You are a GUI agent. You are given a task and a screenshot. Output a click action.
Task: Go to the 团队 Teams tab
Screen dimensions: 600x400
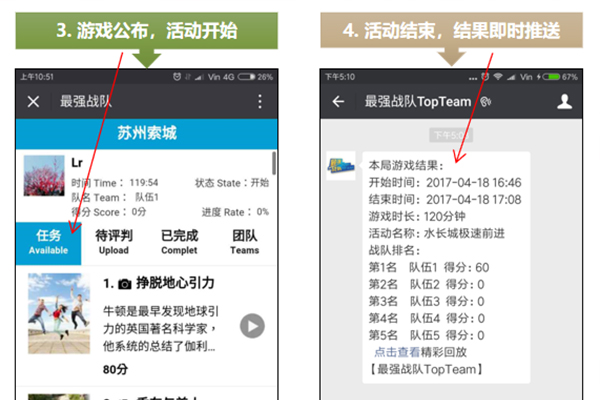[245, 243]
